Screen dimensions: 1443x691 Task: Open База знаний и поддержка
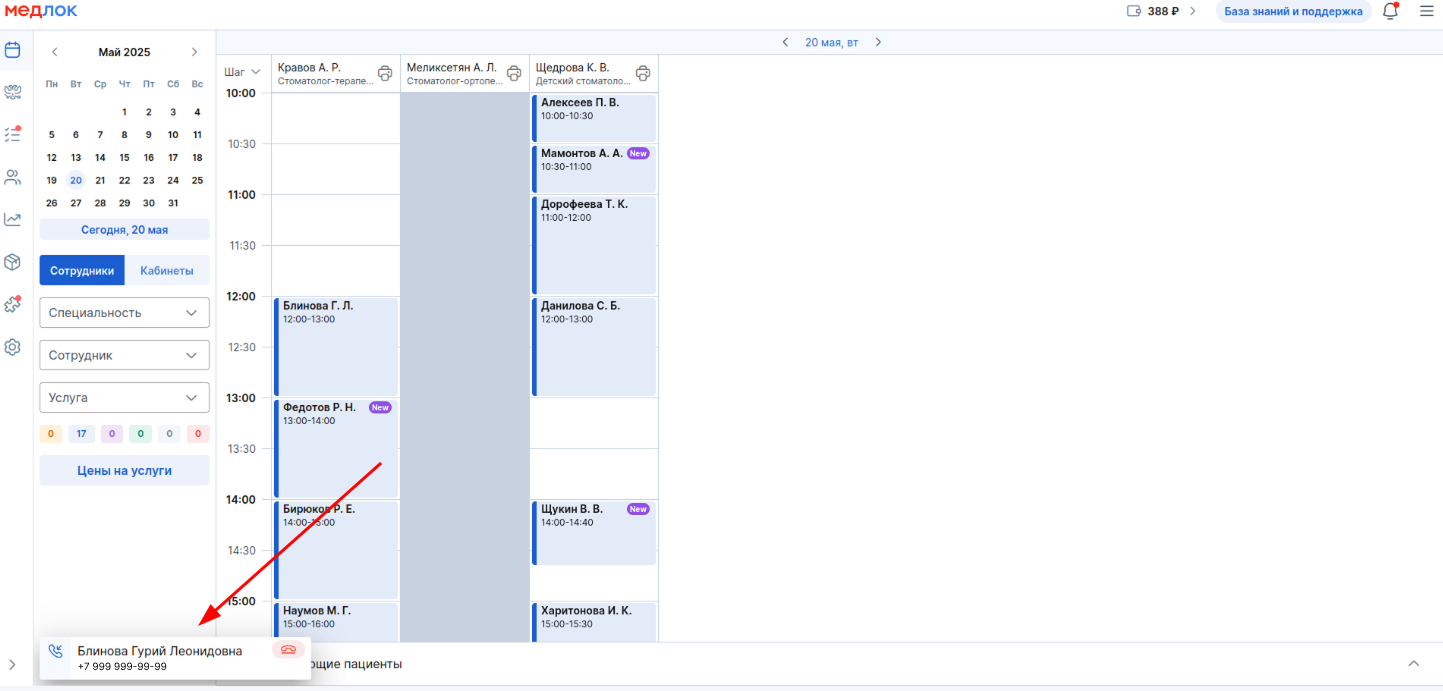point(1294,11)
